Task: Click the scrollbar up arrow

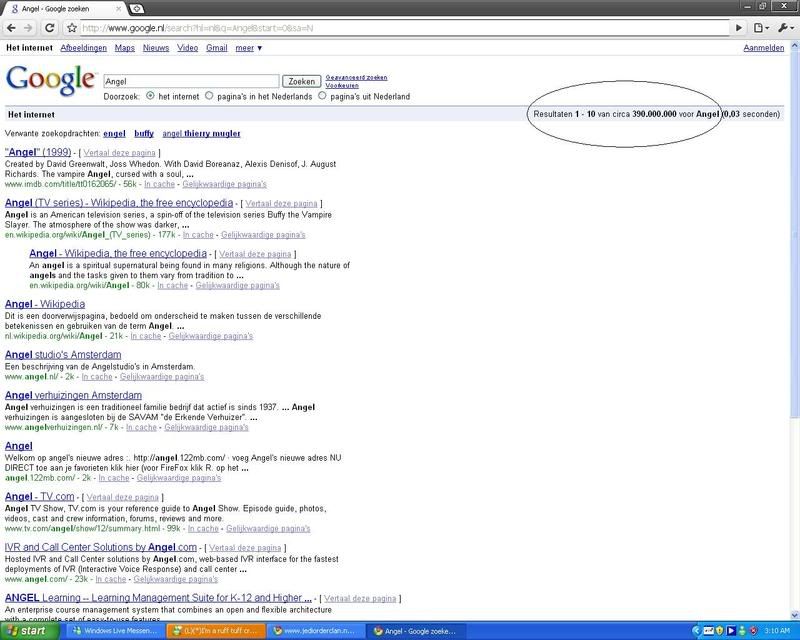Action: click(x=795, y=45)
